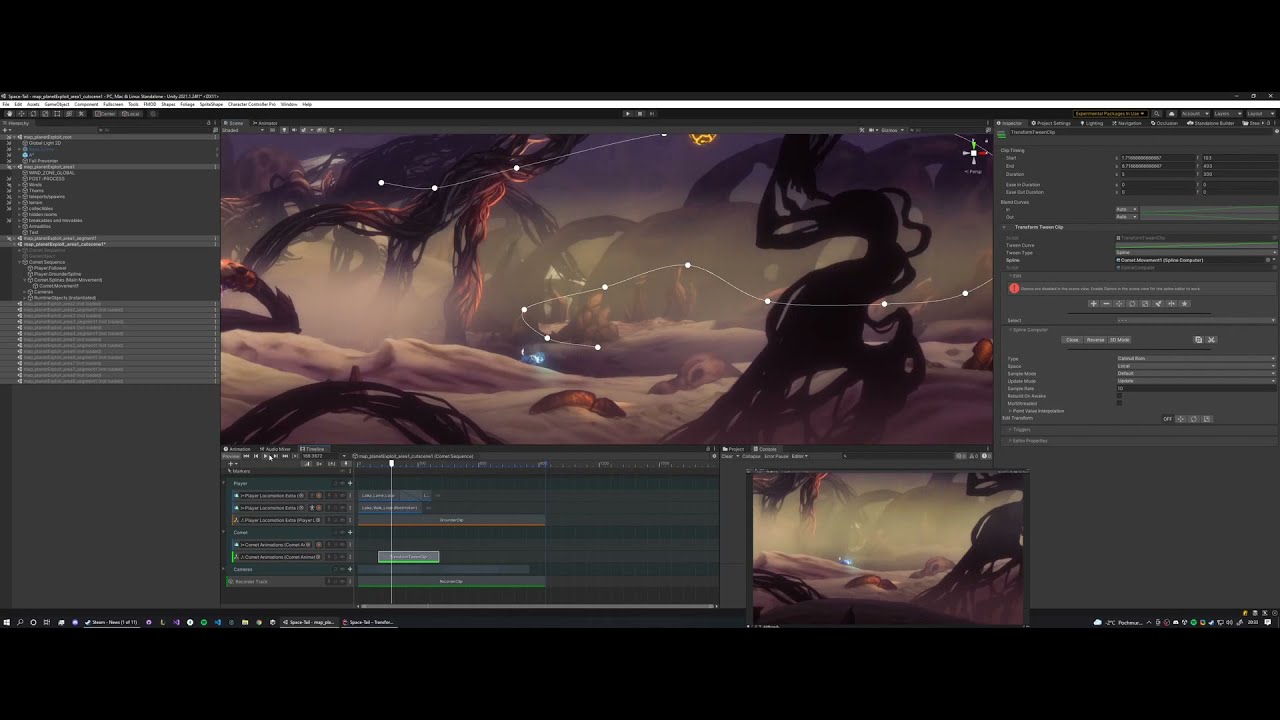Click the scissors split icon
This screenshot has height=720, width=1280.
(x=1211, y=340)
